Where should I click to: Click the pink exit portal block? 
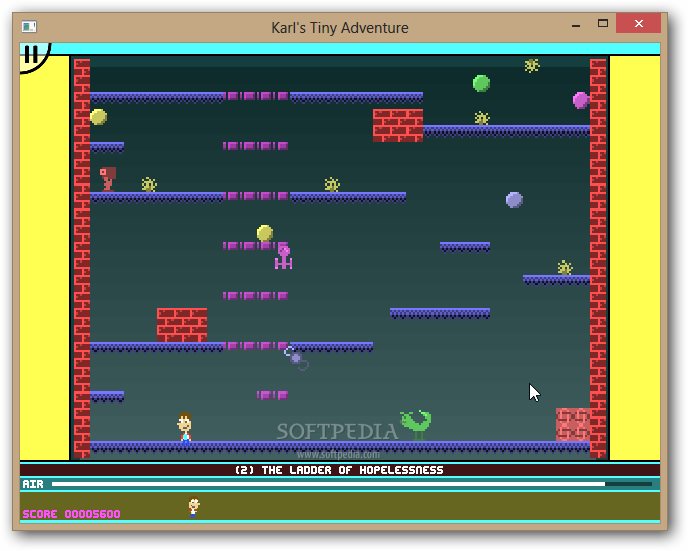point(573,425)
